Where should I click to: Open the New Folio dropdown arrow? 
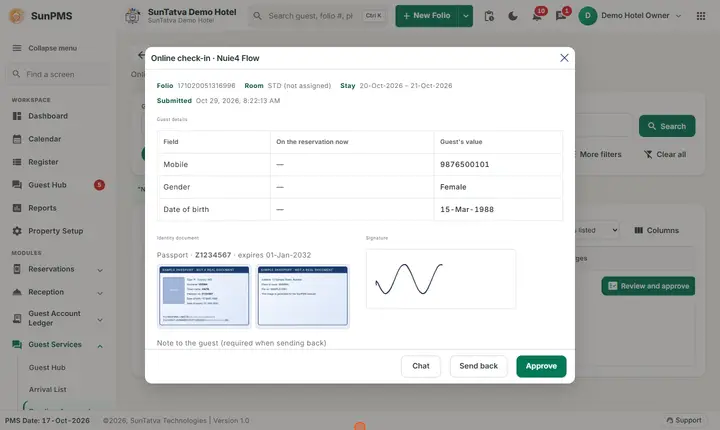click(x=466, y=16)
